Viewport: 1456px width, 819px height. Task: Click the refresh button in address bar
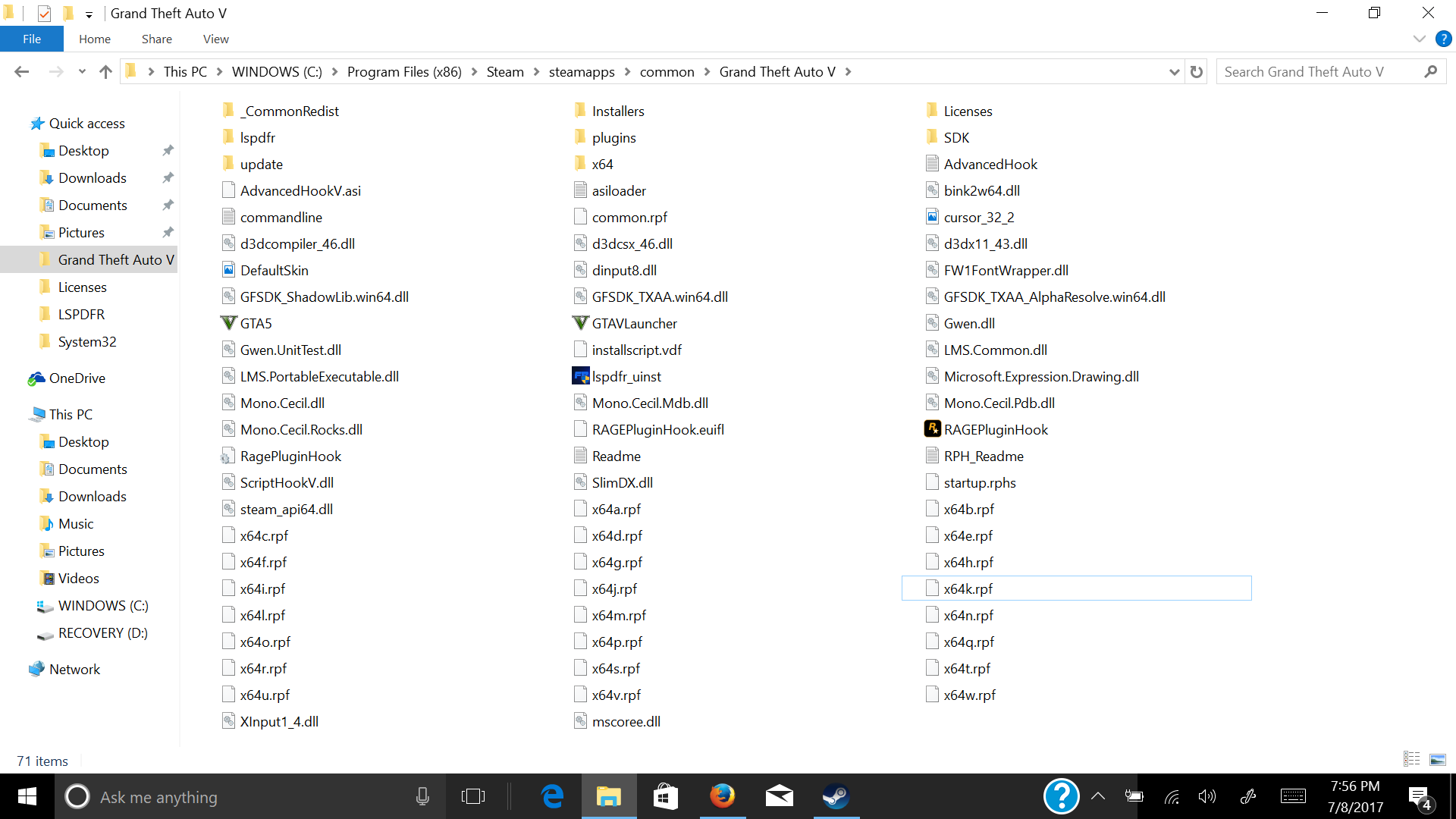coord(1197,72)
